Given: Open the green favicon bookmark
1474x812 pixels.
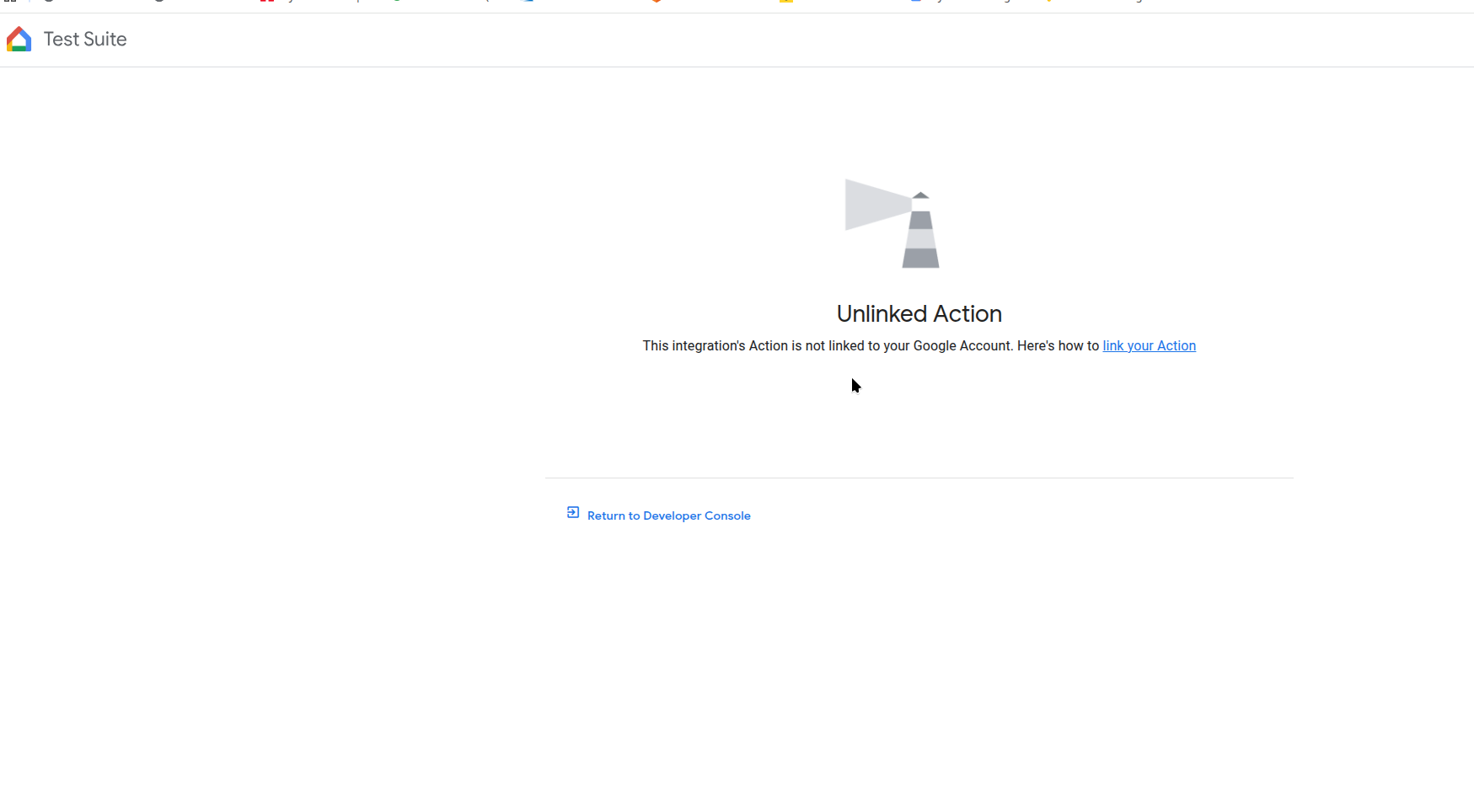Looking at the screenshot, I should [x=396, y=2].
